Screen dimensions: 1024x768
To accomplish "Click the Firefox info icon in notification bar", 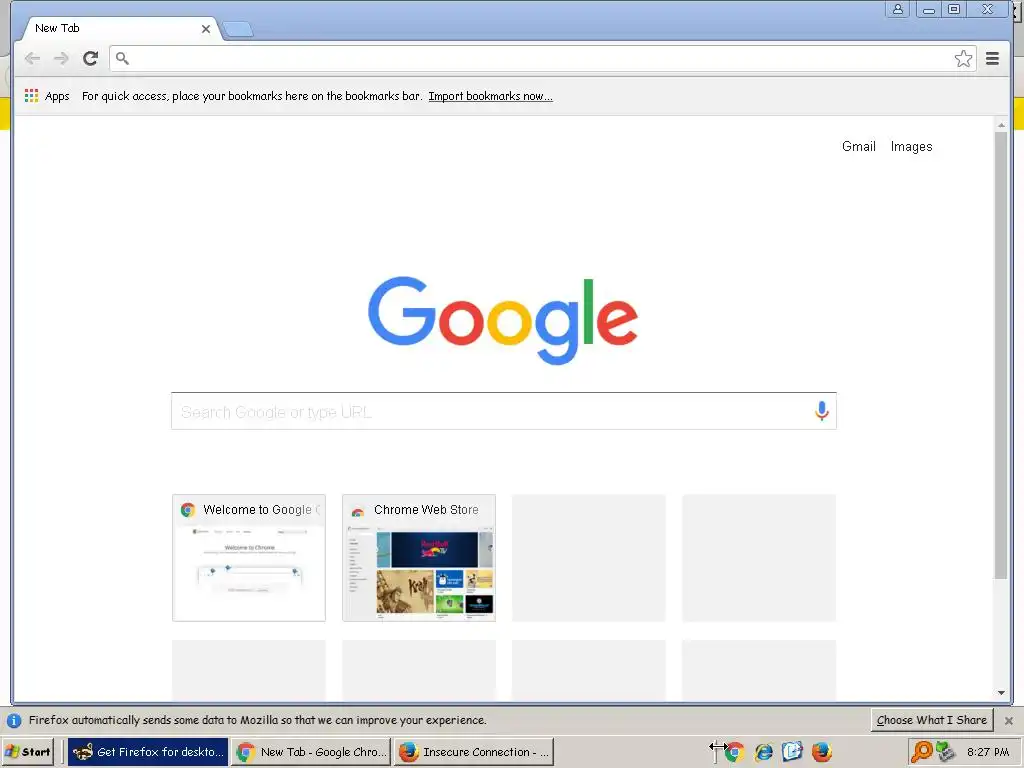I will pyautogui.click(x=14, y=720).
